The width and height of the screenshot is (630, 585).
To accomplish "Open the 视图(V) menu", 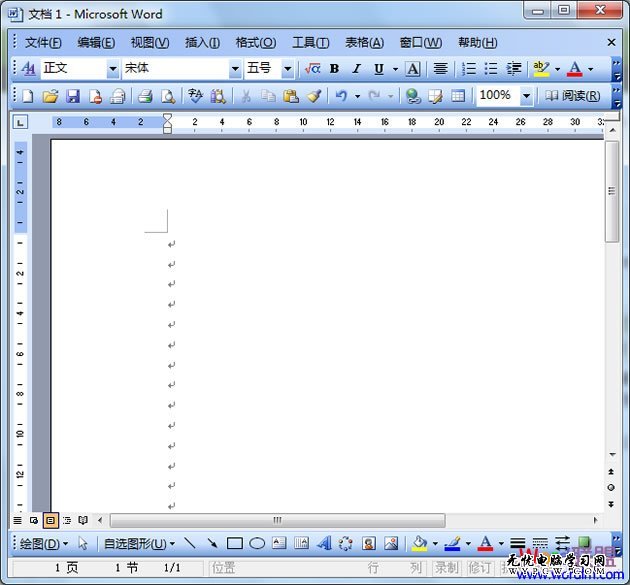I will [x=150, y=42].
